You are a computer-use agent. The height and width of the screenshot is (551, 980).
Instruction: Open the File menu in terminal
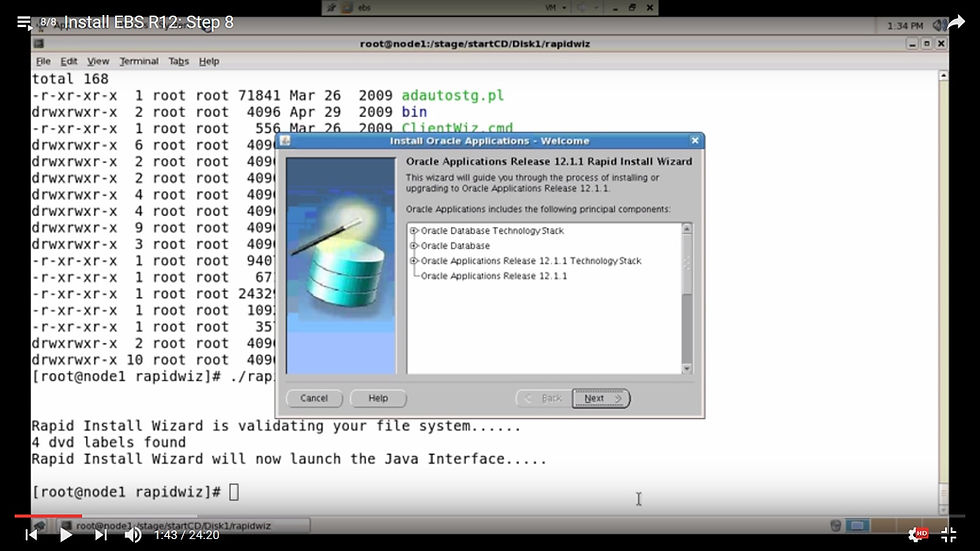coord(43,61)
